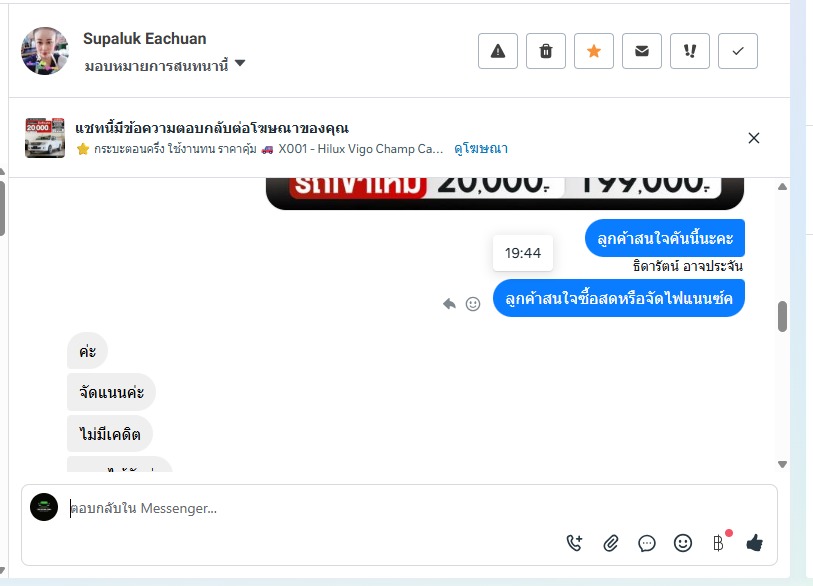Attach a file using paperclip icon

click(x=611, y=543)
